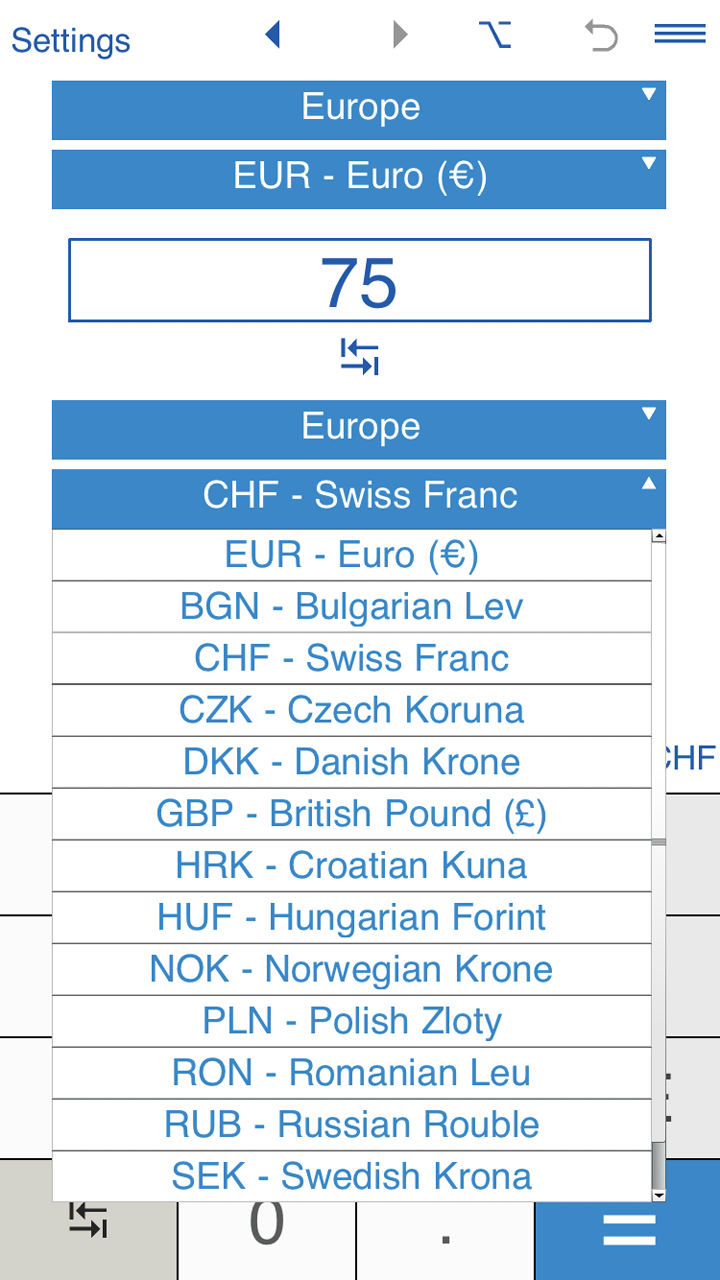This screenshot has height=1280, width=720.
Task: Tap the forward arrow in top bar
Action: (x=400, y=36)
